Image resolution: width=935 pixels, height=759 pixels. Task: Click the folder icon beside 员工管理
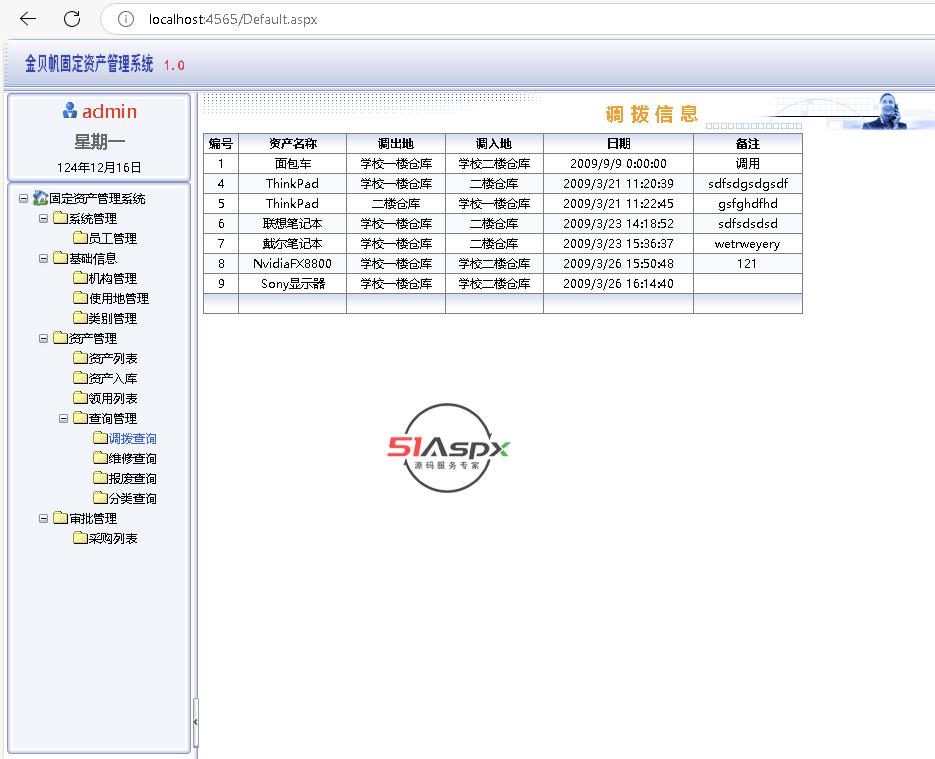(x=80, y=238)
